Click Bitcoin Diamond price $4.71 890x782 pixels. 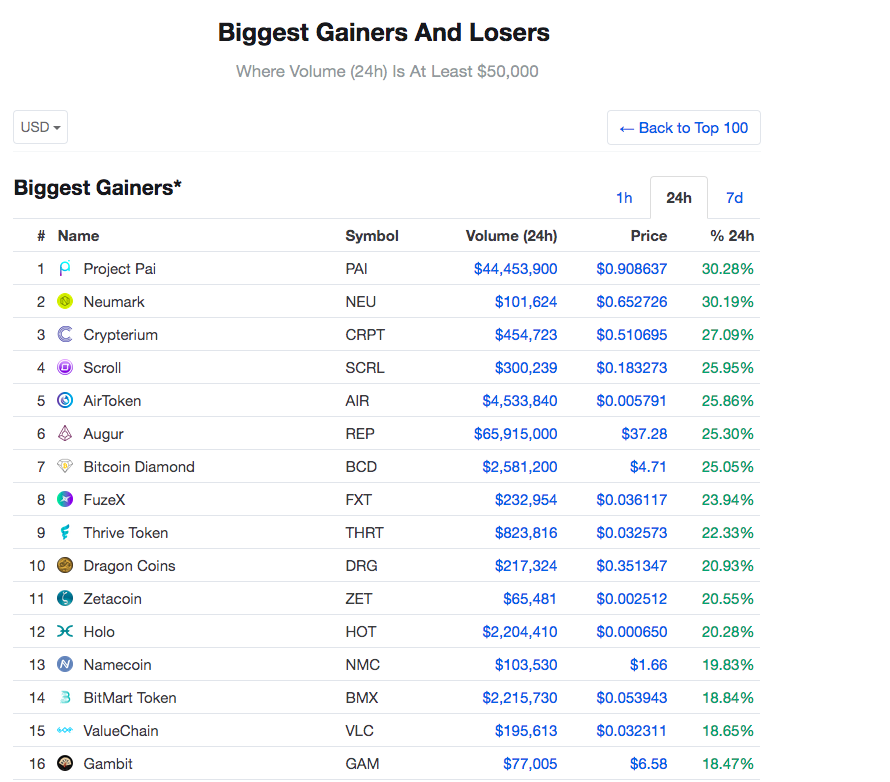(x=648, y=466)
